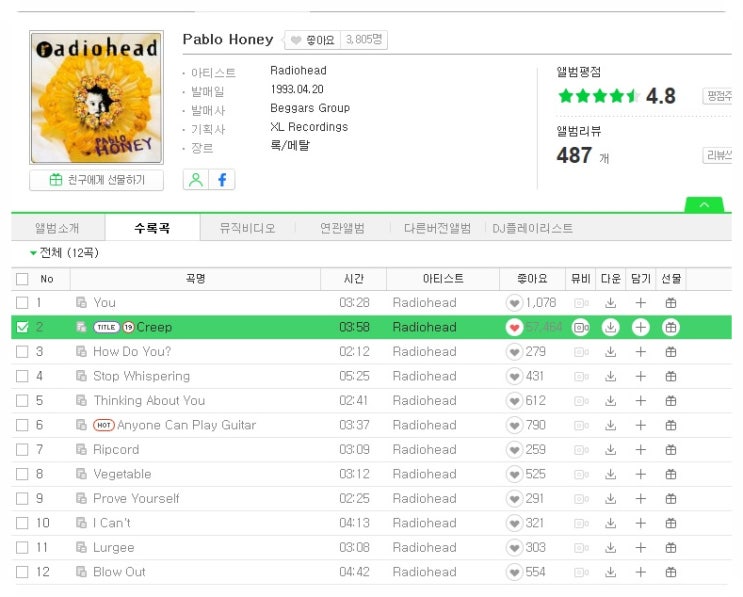Screen dimensions: 743x597
Task: Click the 3,805명 likes count
Action: click(x=364, y=40)
